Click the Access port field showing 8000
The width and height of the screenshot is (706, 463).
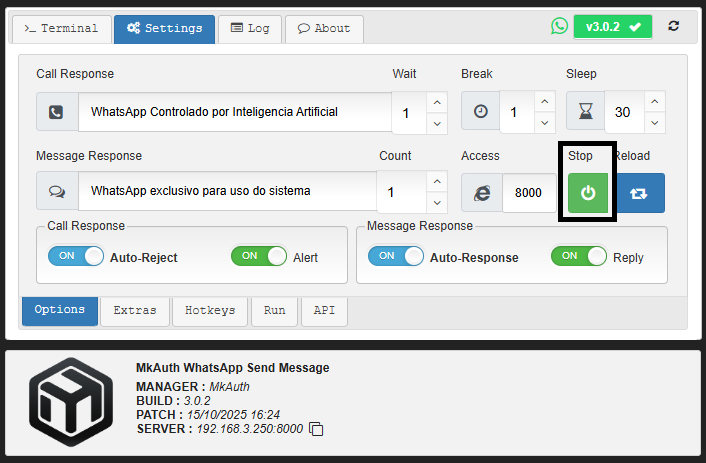pyautogui.click(x=529, y=193)
